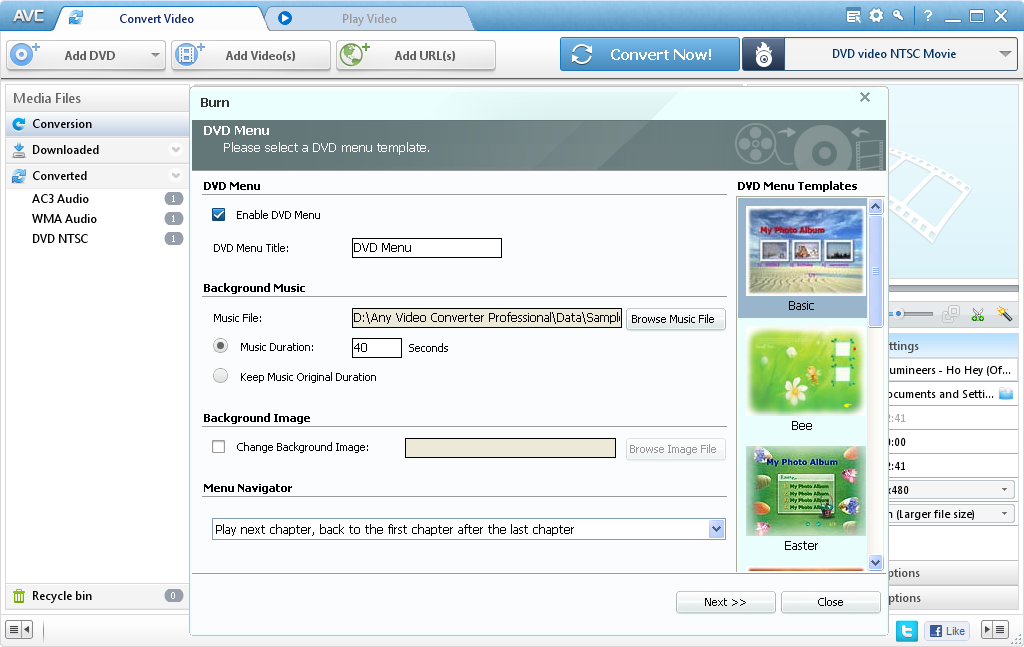The image size is (1024, 647).
Task: Click Add URL(s) button
Action: pos(416,55)
